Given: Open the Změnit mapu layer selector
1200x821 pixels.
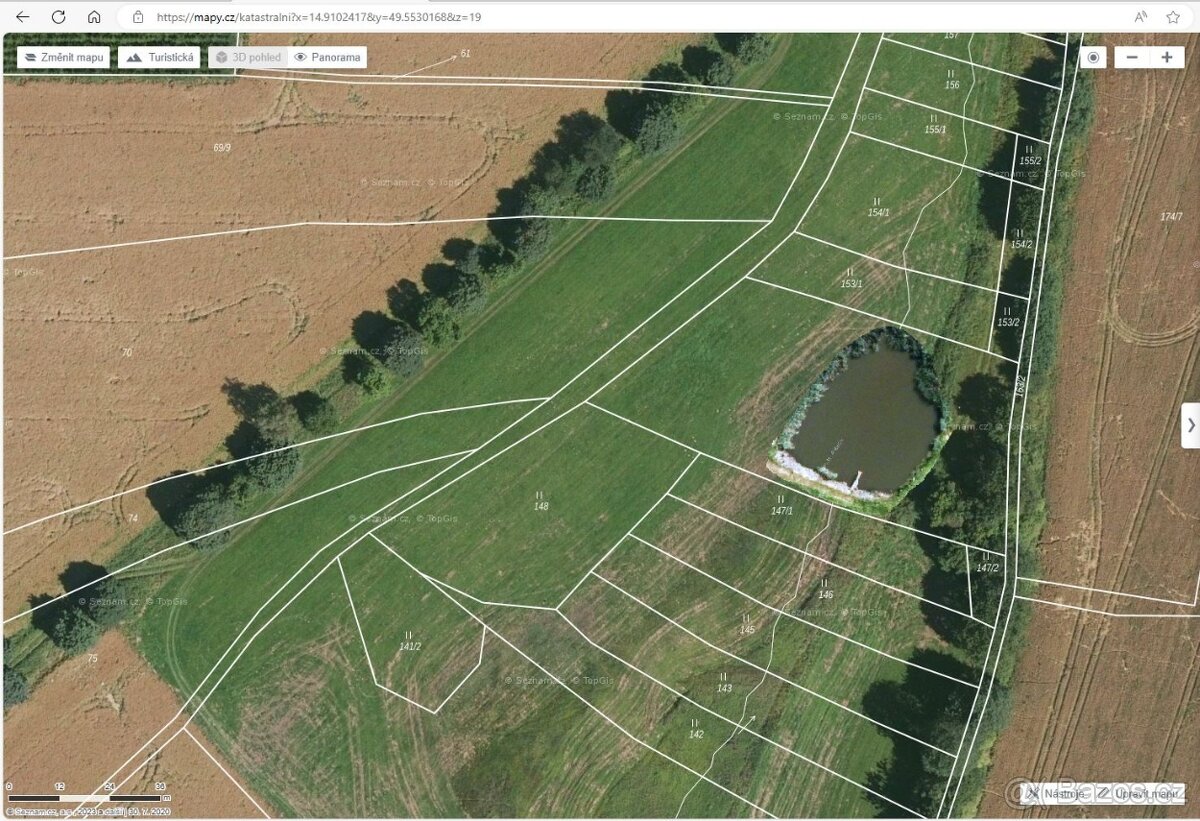Looking at the screenshot, I should (64, 57).
